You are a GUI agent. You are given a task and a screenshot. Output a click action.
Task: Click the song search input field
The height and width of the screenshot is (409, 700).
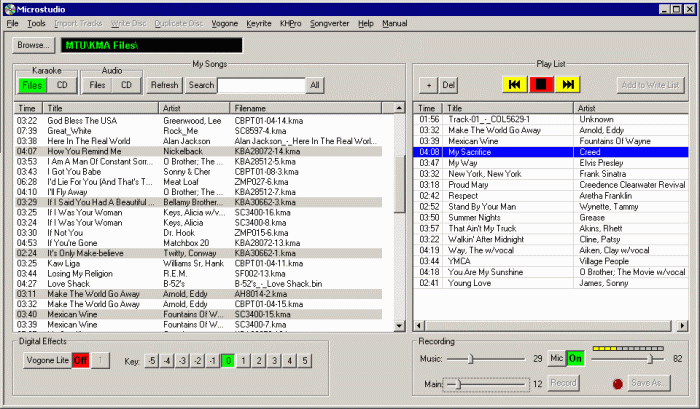260,86
